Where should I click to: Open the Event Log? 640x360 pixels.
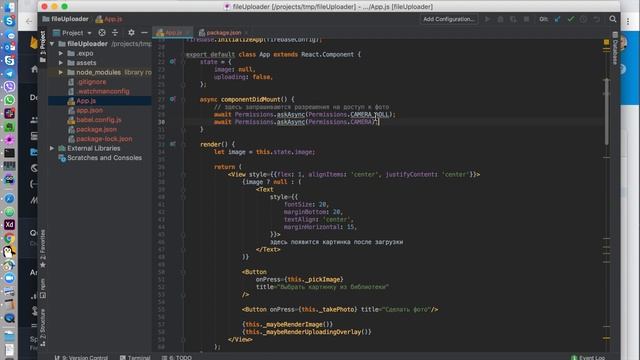coord(588,357)
